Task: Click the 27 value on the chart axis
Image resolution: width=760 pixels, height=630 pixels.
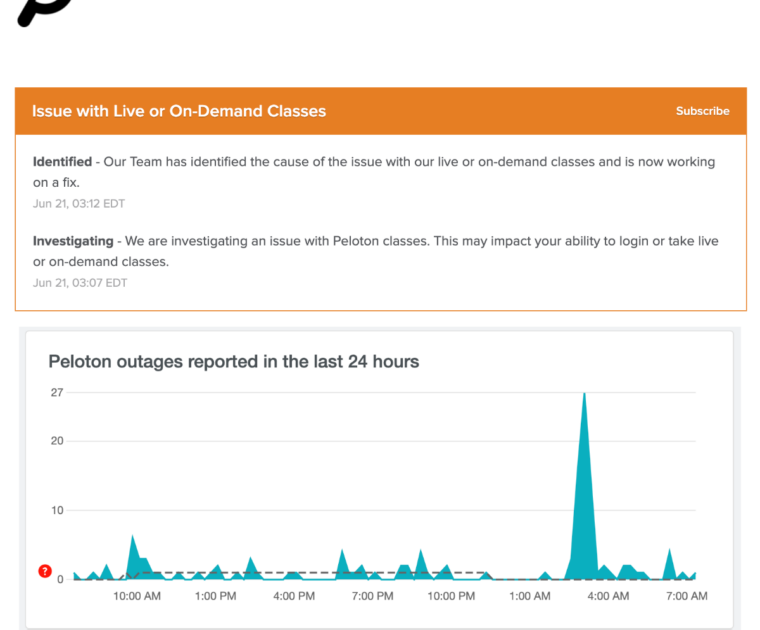Action: 57,392
